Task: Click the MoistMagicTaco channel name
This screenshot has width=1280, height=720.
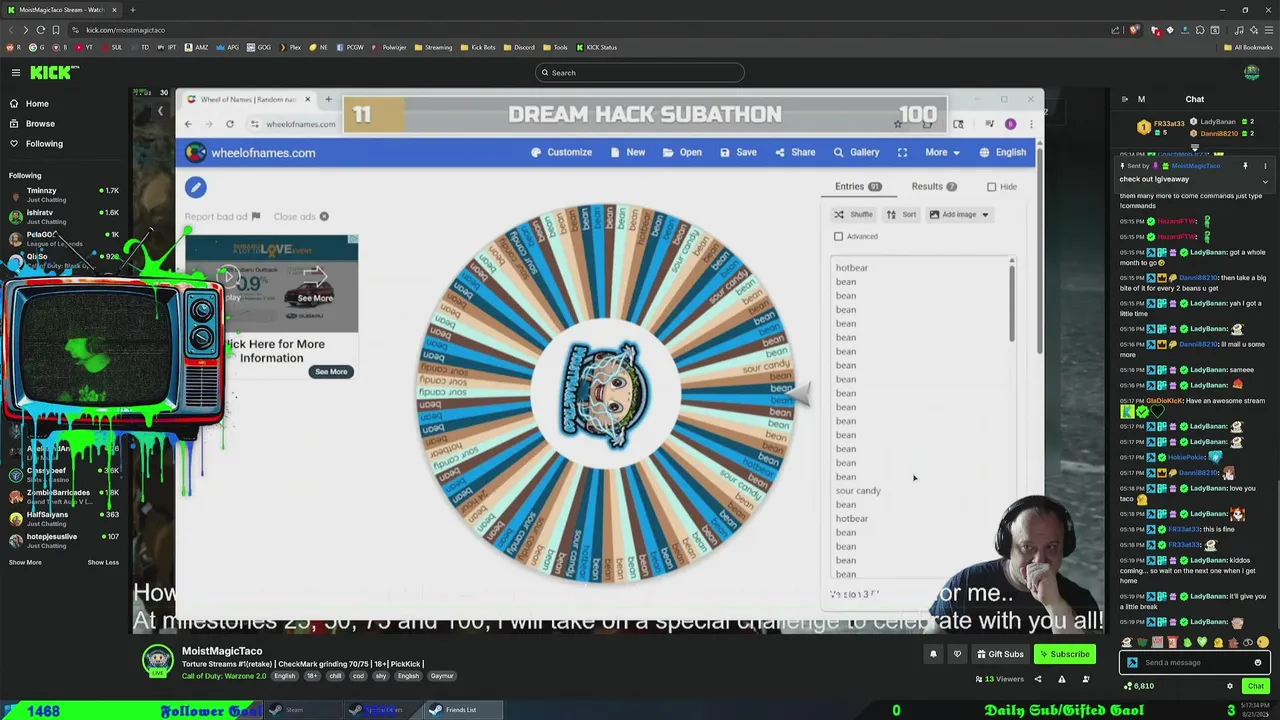Action: coord(222,651)
